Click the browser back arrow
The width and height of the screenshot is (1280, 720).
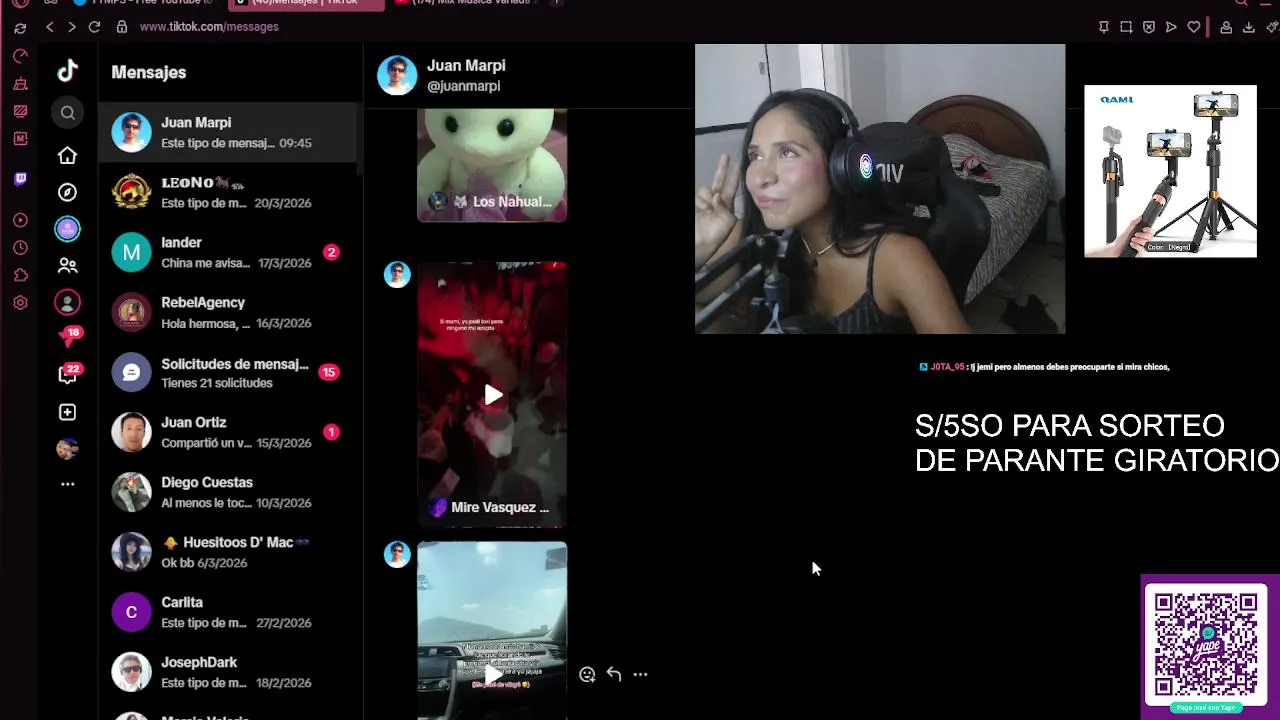[49, 27]
